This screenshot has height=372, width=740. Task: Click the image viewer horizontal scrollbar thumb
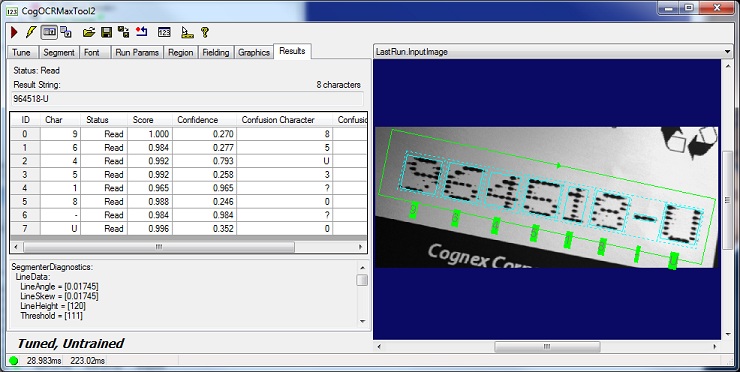pos(547,347)
